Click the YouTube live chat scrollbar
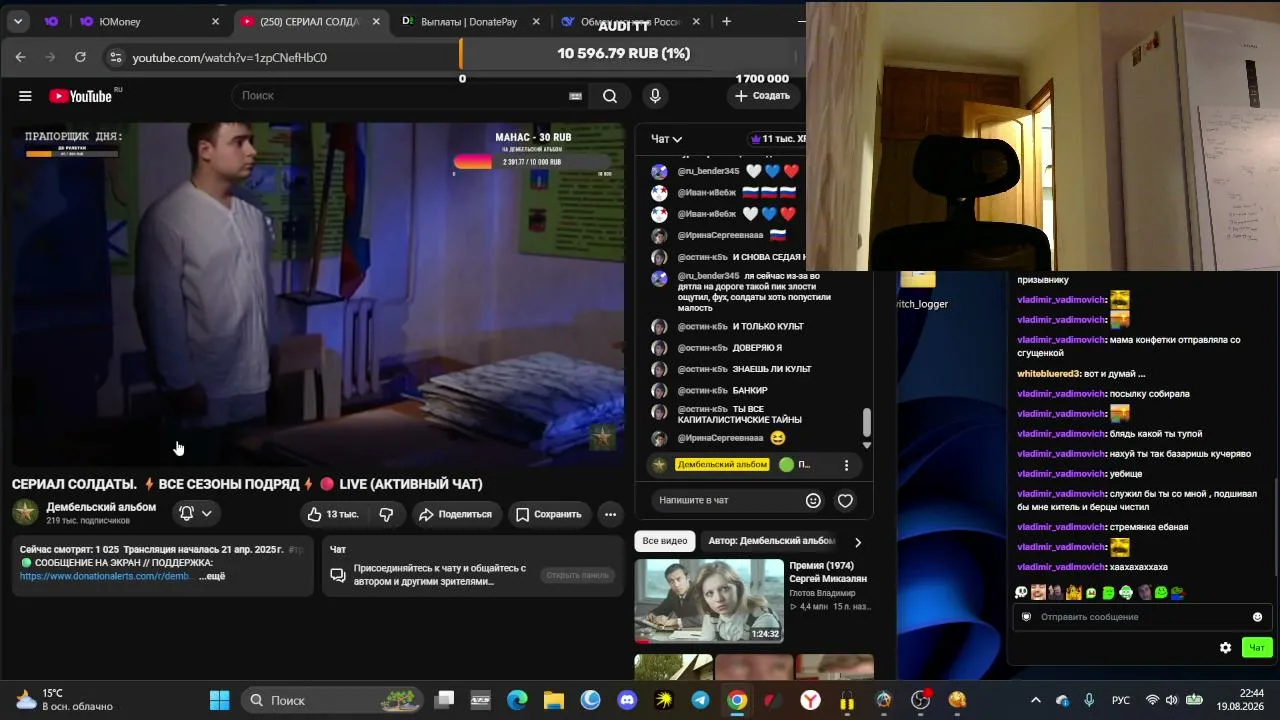1280x720 pixels. pyautogui.click(x=867, y=423)
